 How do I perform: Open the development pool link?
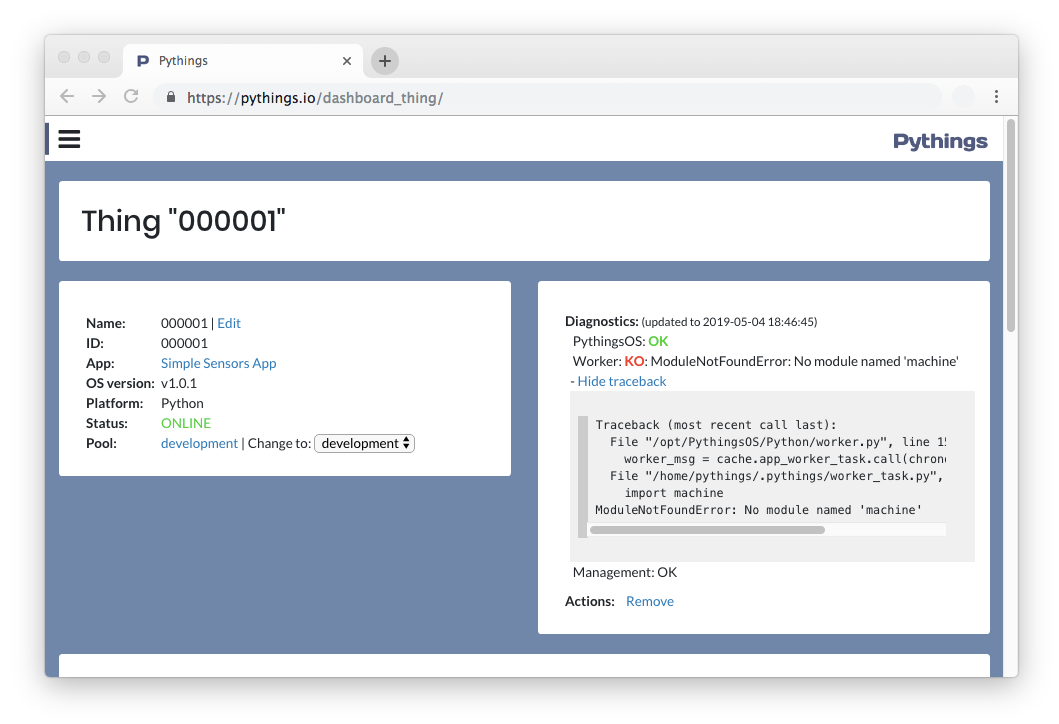point(199,444)
